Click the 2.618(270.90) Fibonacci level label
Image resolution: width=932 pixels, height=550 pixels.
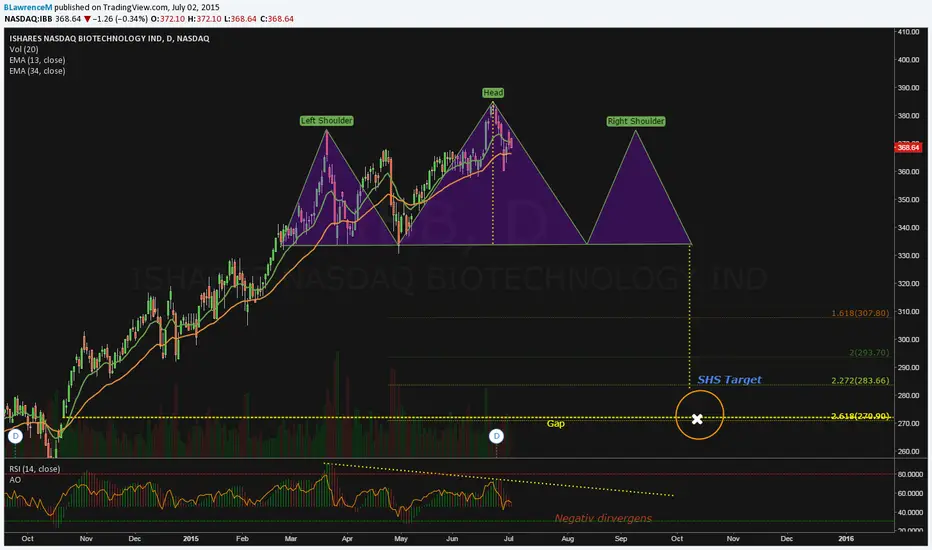coord(860,416)
